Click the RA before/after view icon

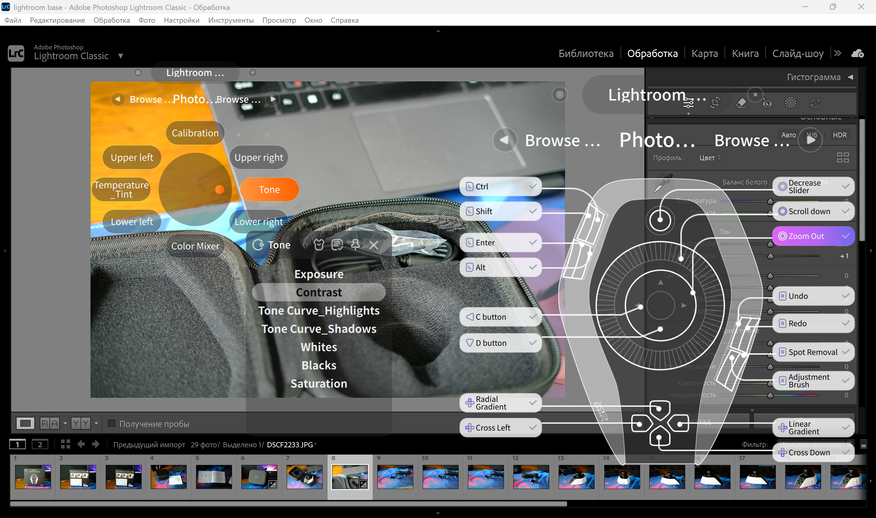point(50,424)
